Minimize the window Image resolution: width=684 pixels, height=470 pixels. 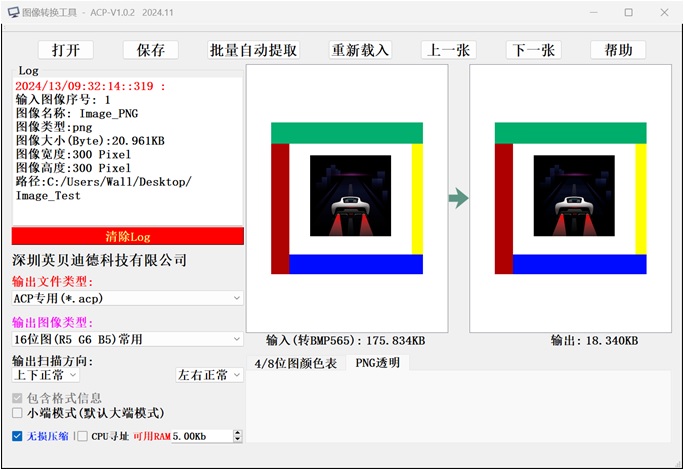click(x=593, y=12)
